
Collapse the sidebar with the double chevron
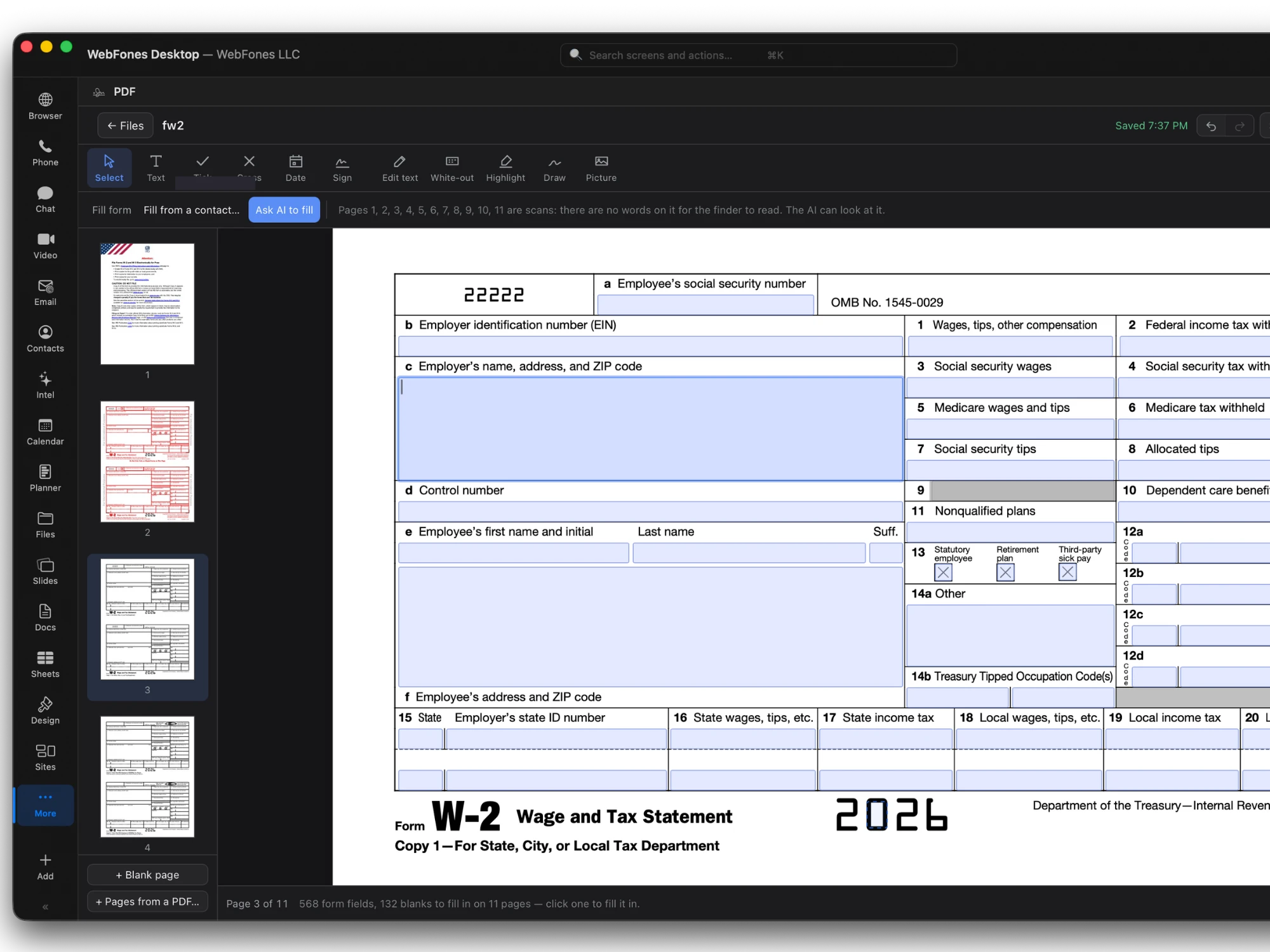(x=45, y=907)
